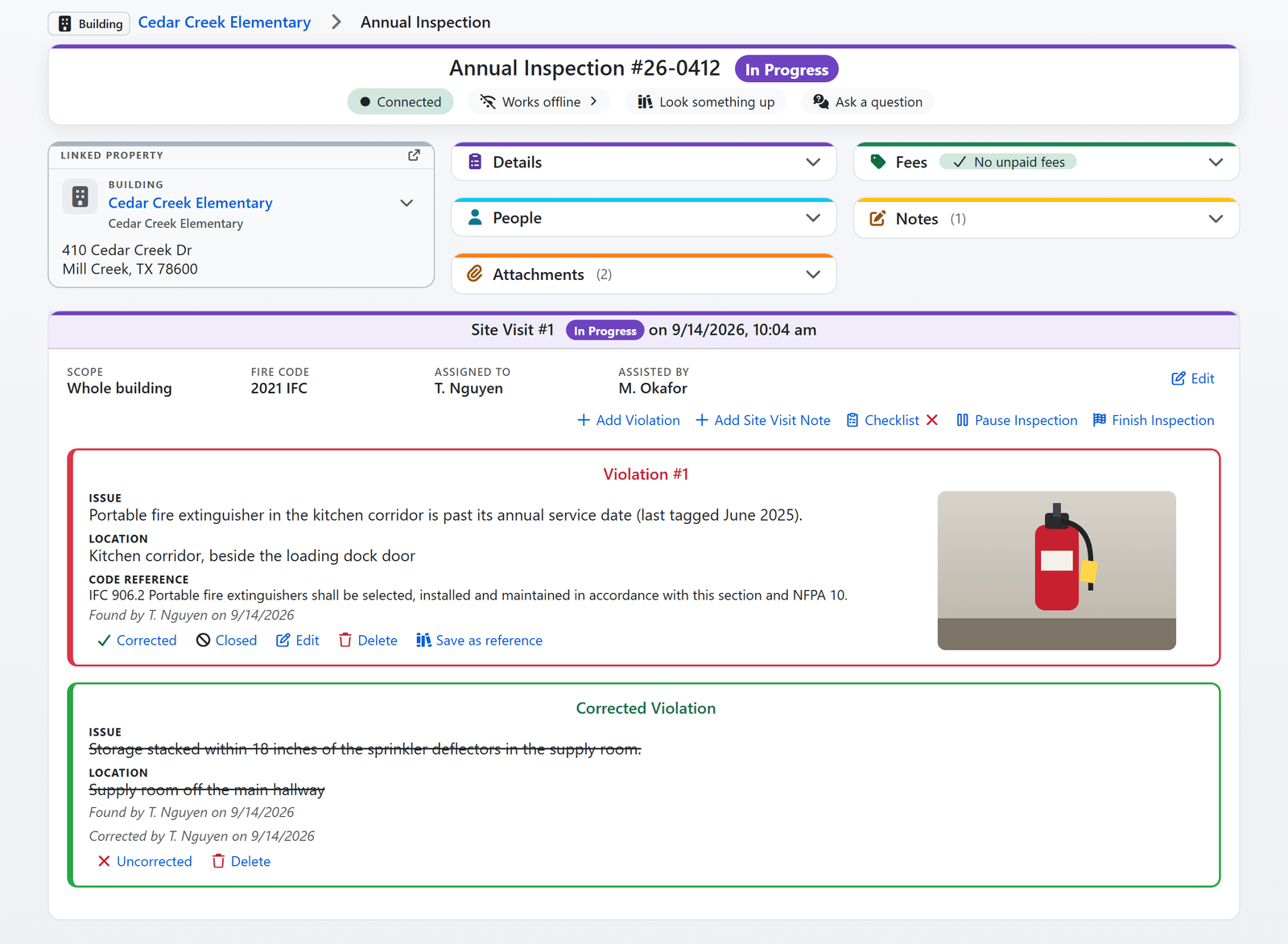Click assigned inspector 'T. Nguyen' under Assigned To
Image resolution: width=1288 pixels, height=944 pixels.
point(469,388)
